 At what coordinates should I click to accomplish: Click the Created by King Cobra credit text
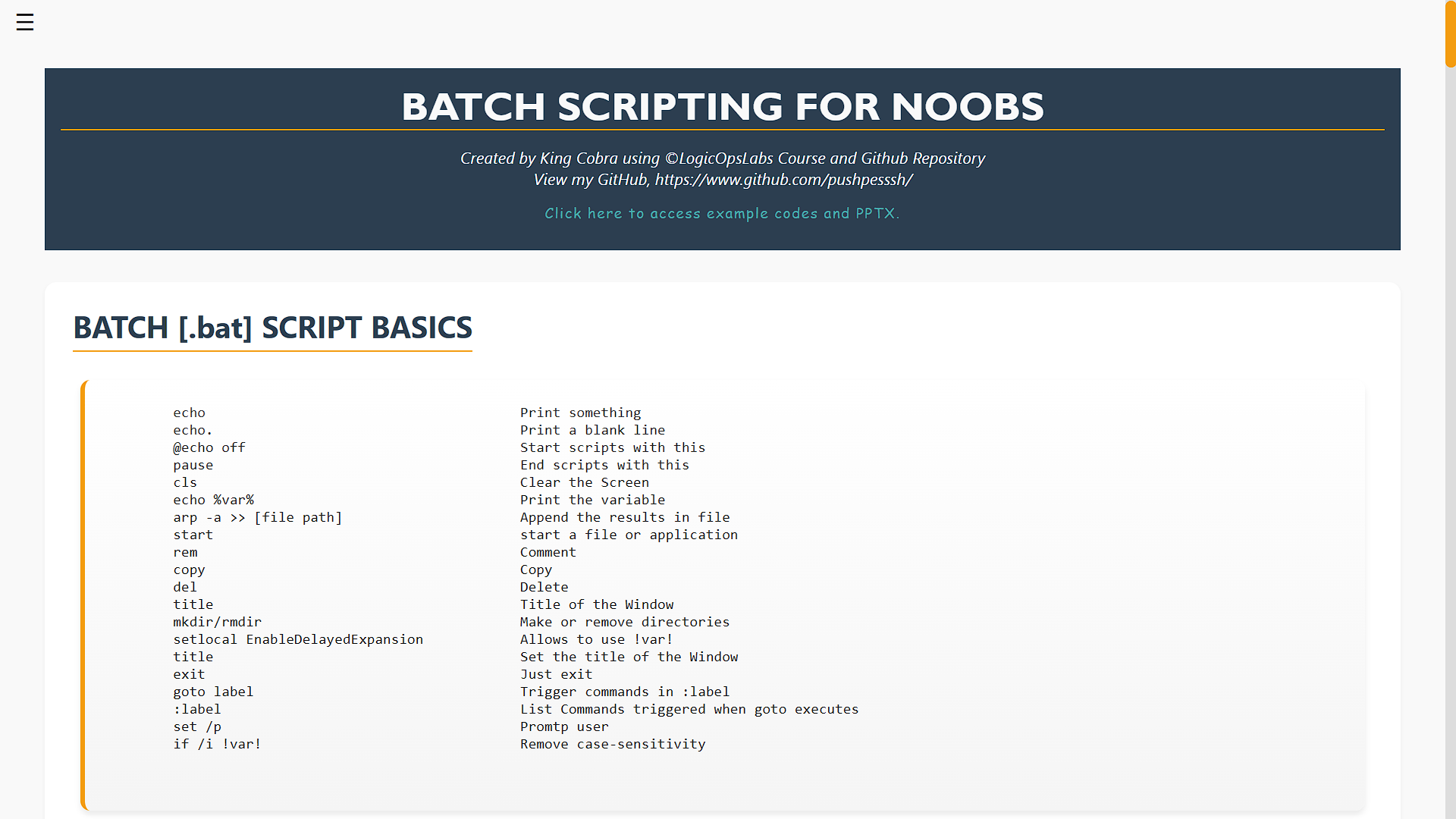[722, 158]
